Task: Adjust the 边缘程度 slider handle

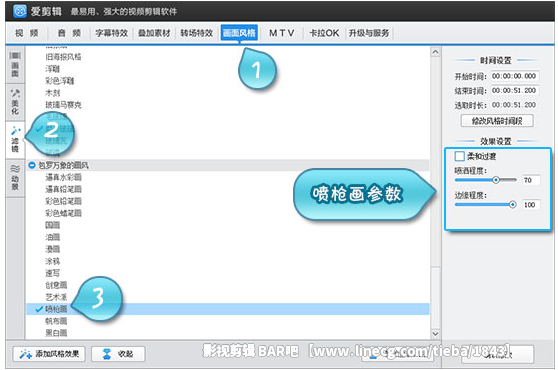Action: coord(512,205)
